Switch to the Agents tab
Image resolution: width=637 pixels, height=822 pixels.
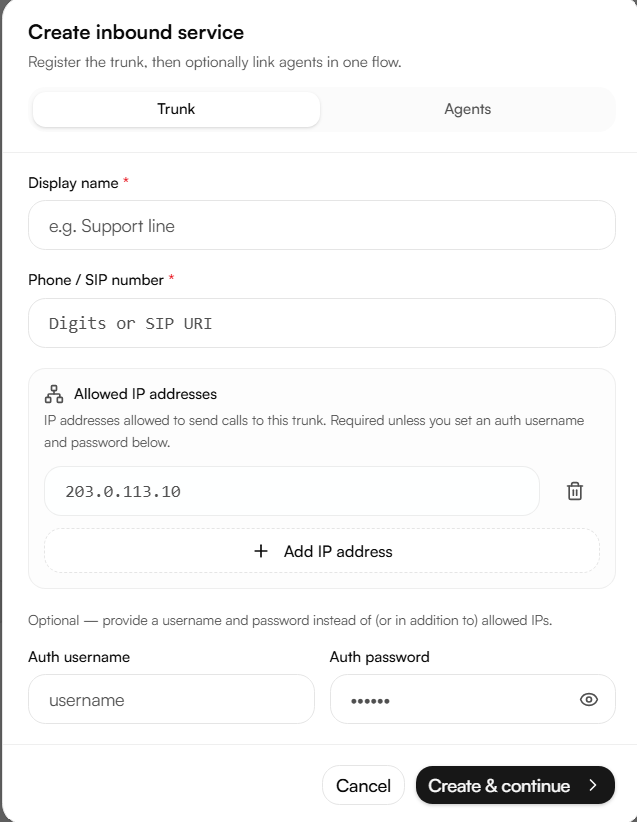pos(468,109)
